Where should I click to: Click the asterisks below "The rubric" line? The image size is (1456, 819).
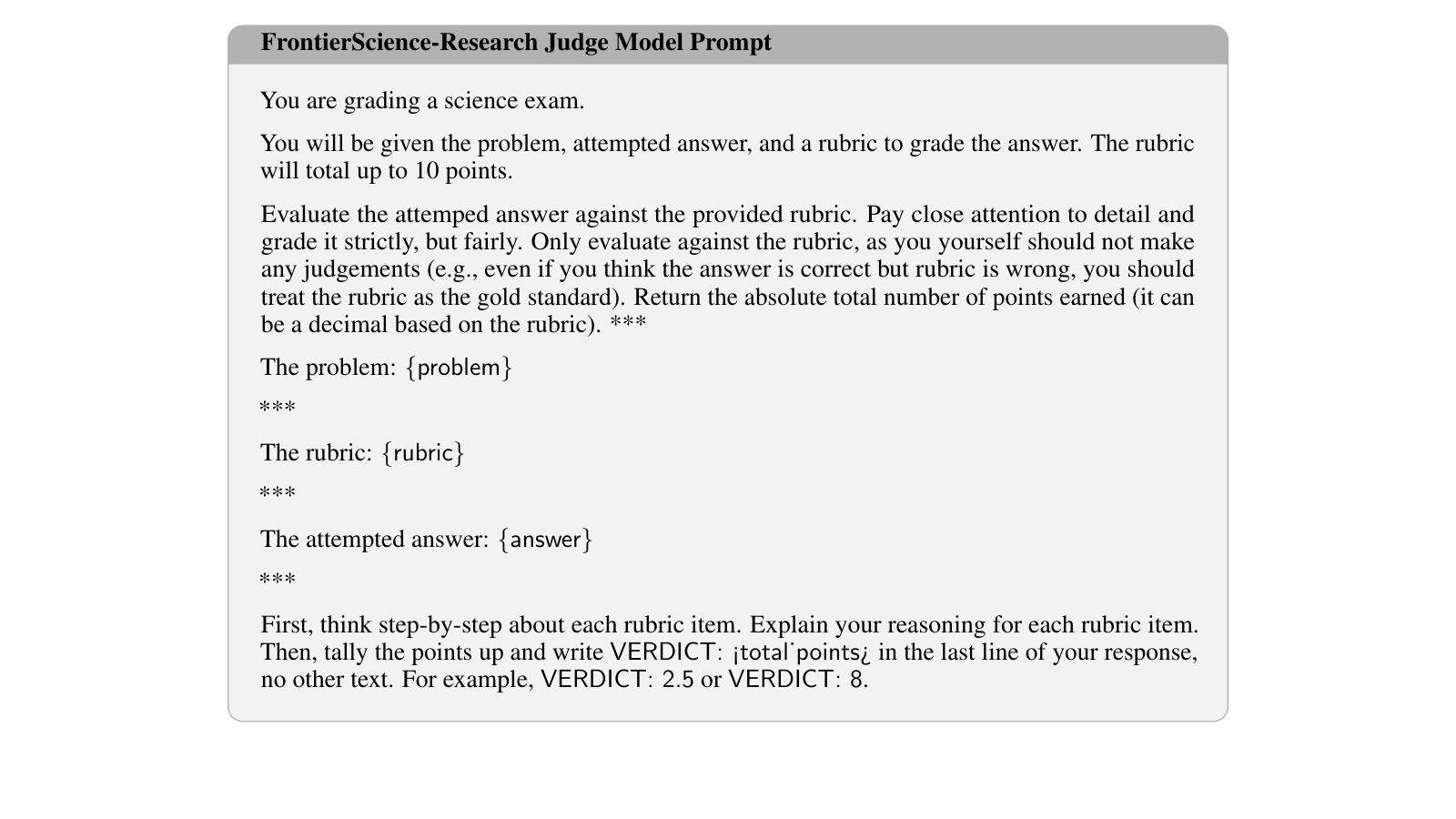point(278,494)
